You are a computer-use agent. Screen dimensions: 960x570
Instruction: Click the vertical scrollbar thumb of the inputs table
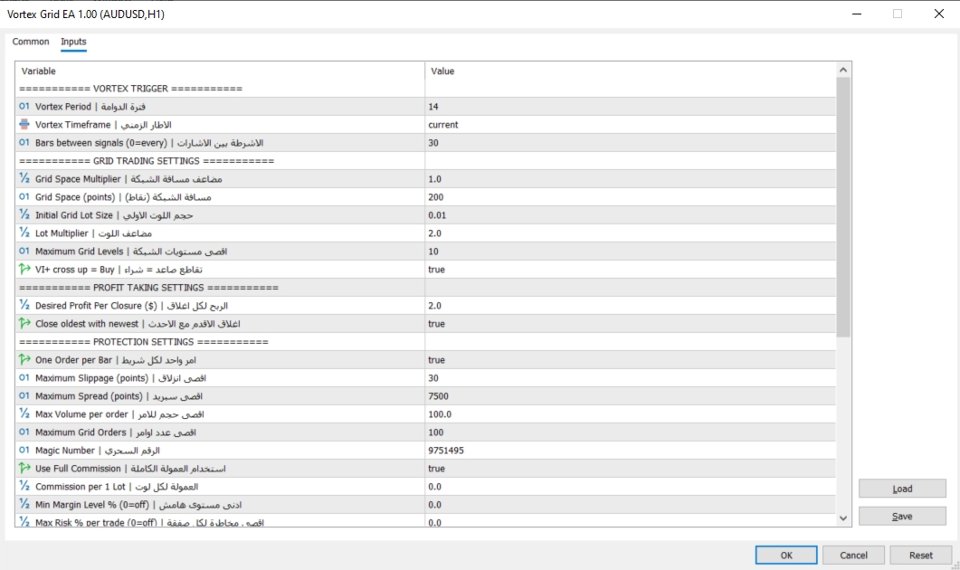coord(843,207)
